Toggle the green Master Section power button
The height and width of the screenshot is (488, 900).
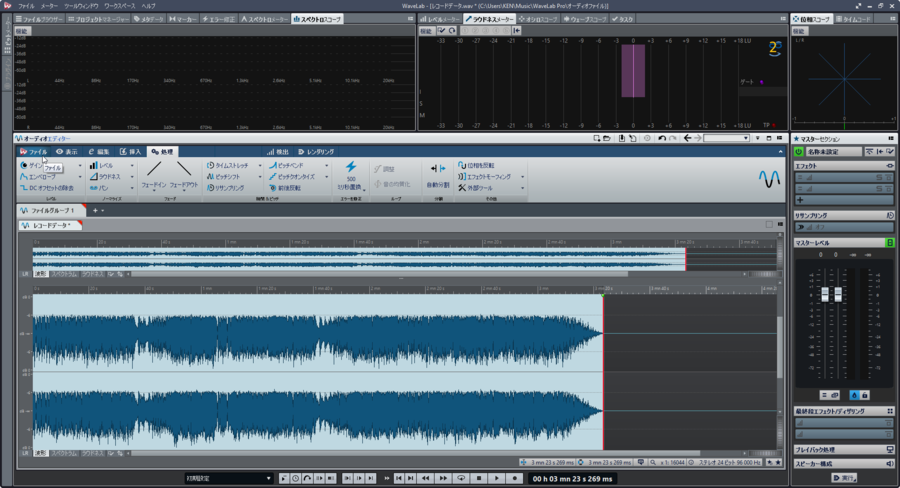point(798,152)
